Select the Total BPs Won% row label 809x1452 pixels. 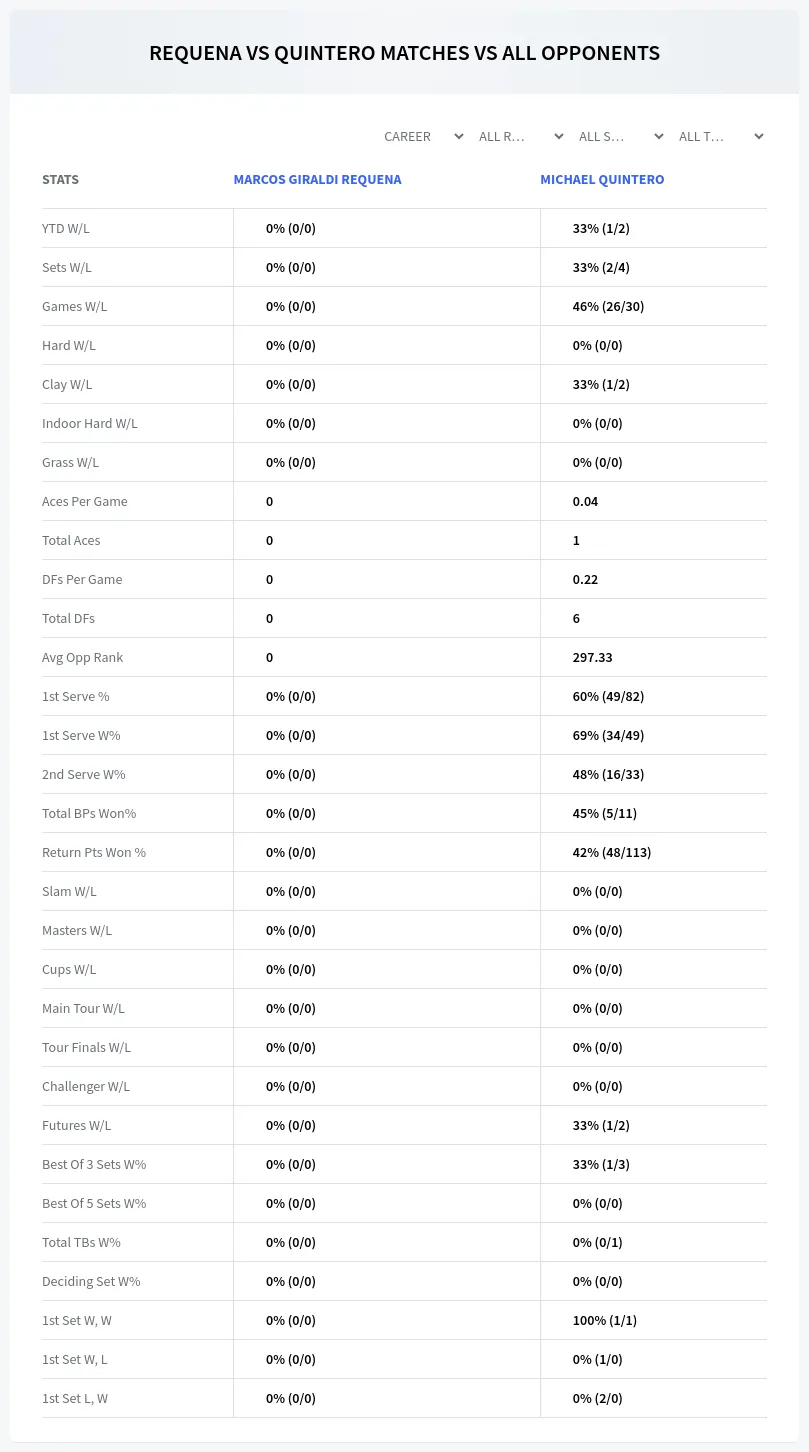[89, 813]
